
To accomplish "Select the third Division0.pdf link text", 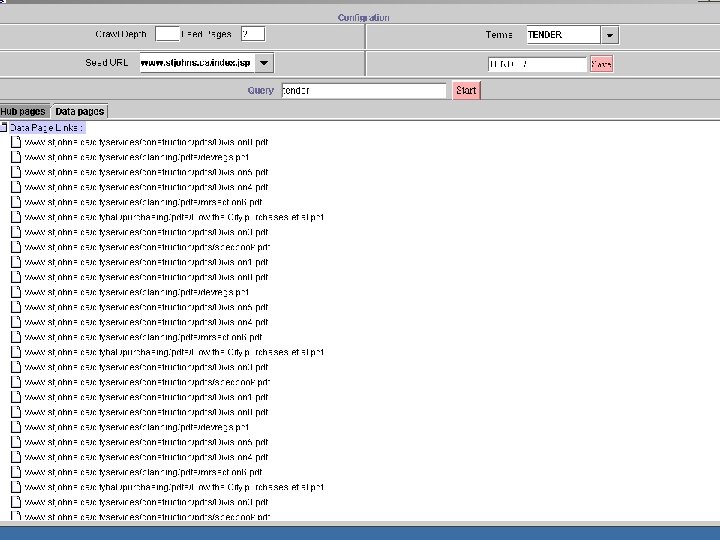I will (x=146, y=412).
